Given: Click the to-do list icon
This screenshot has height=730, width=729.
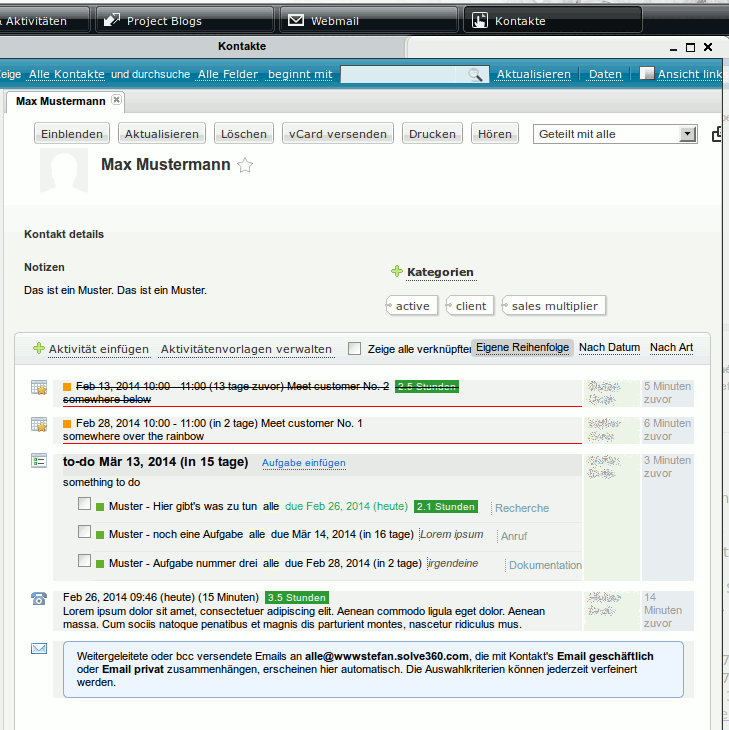Looking at the screenshot, I should [x=39, y=461].
